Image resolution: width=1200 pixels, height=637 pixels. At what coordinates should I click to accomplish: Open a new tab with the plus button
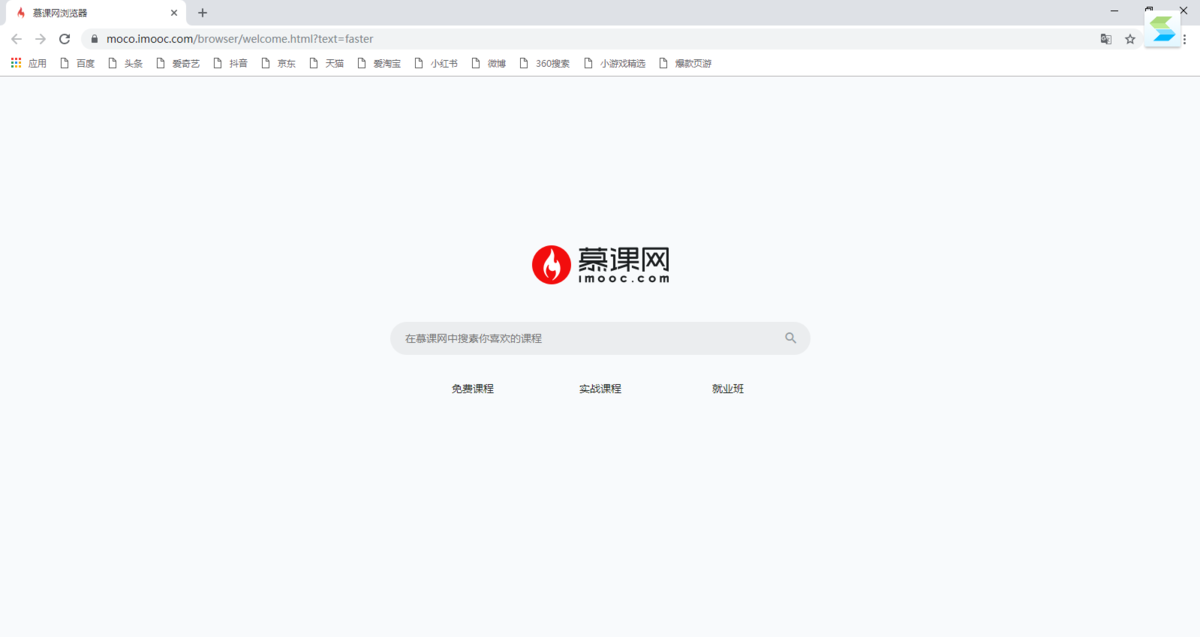coord(202,13)
